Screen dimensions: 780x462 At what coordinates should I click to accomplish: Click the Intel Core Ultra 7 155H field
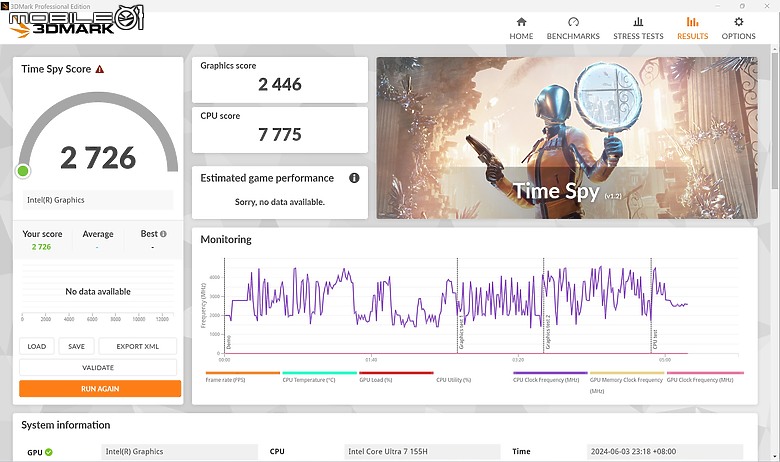(x=422, y=452)
